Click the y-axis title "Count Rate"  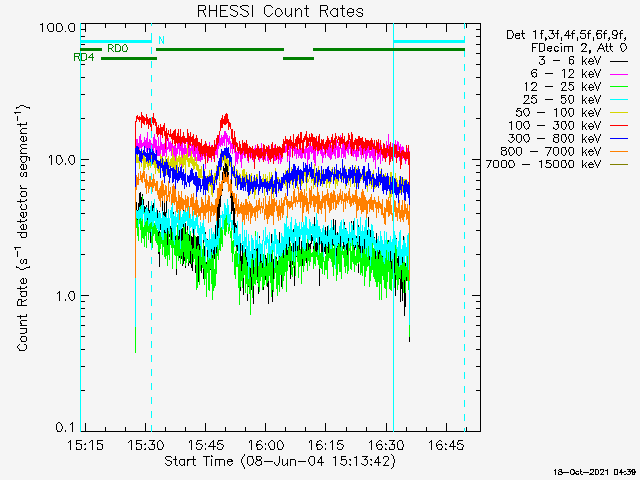pos(22,314)
